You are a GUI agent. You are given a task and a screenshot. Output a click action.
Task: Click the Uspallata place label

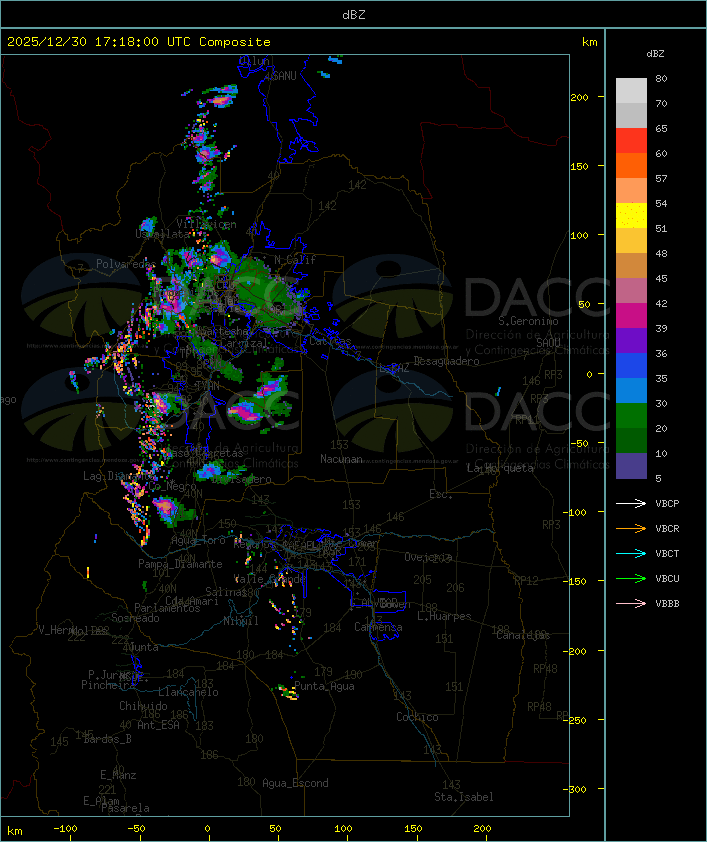(162, 234)
